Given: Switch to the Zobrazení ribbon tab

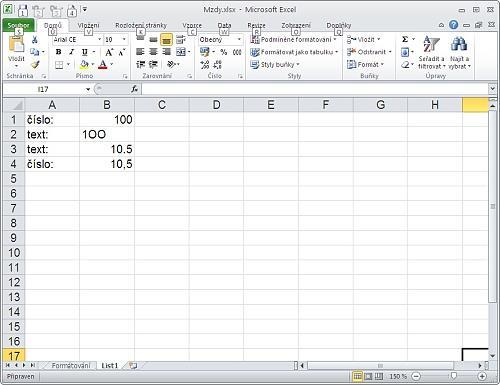Looking at the screenshot, I should pyautogui.click(x=296, y=25).
